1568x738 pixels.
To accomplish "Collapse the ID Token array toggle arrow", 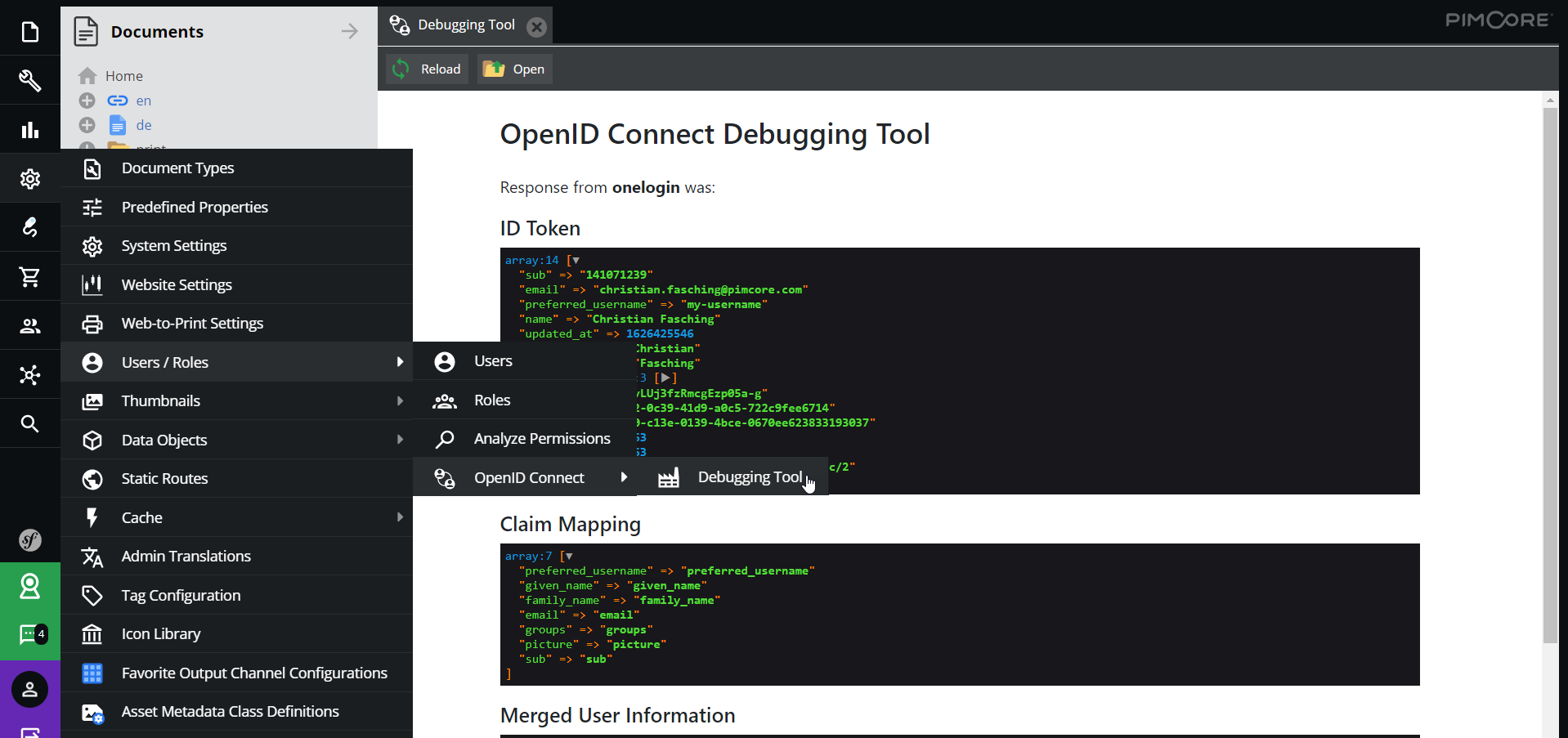I will [576, 261].
